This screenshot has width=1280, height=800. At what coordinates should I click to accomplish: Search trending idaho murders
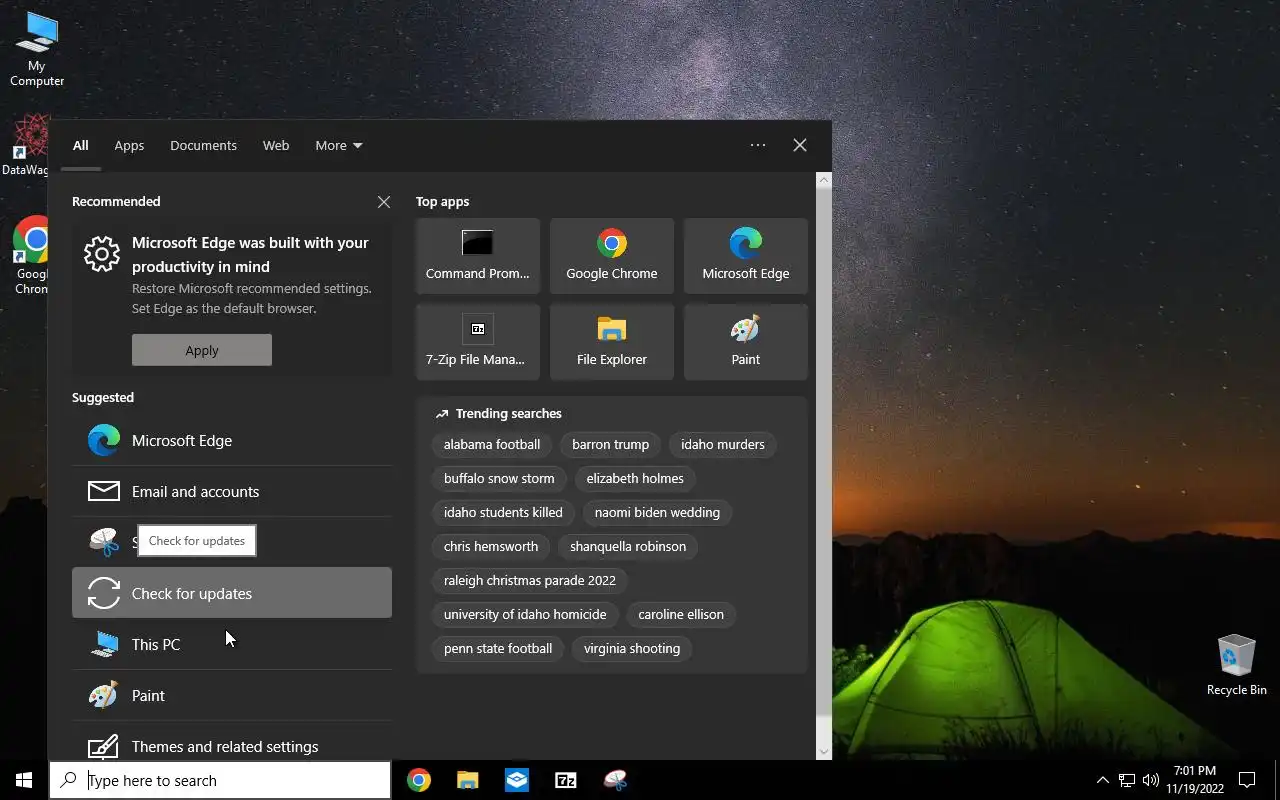point(723,444)
